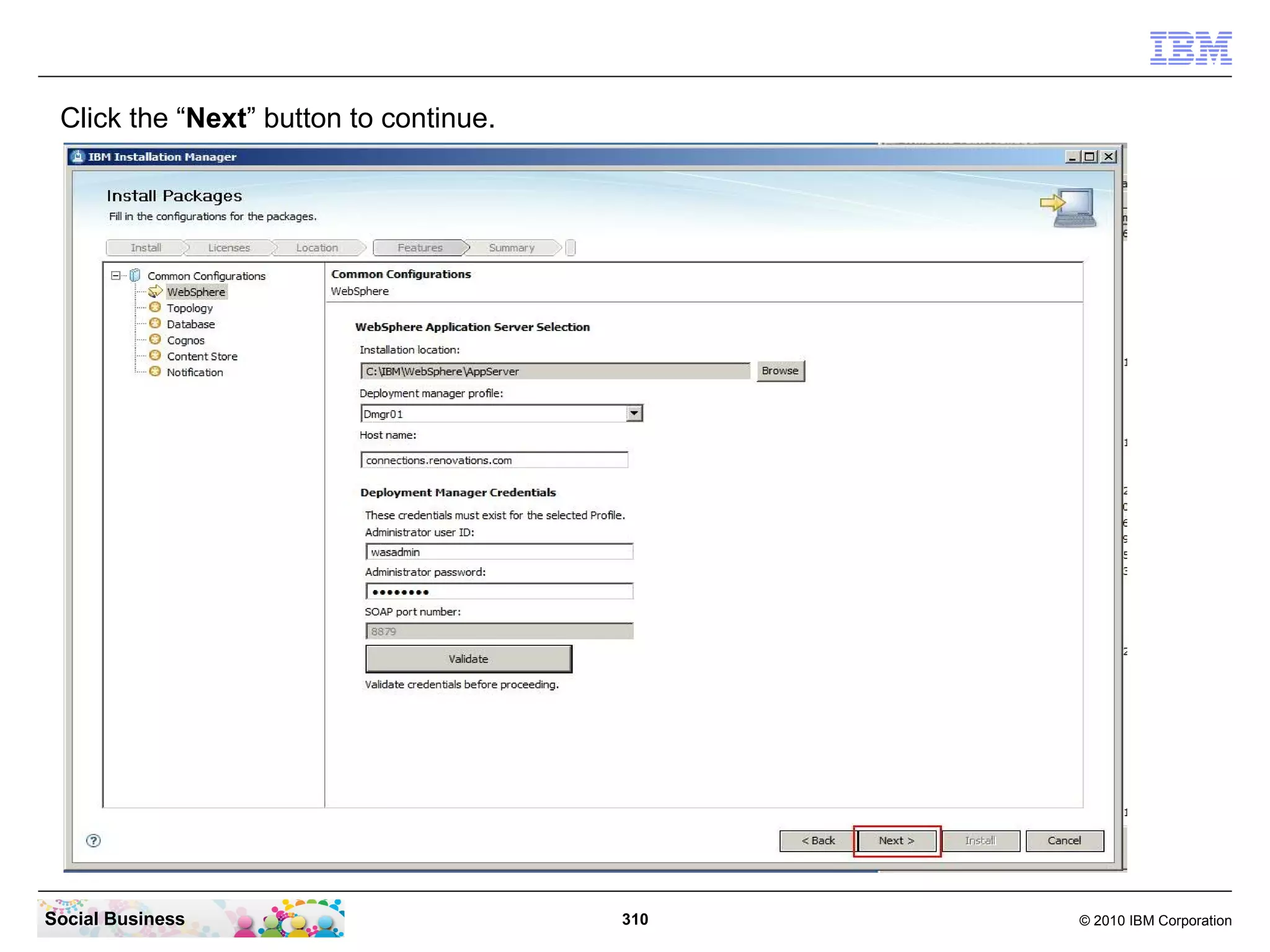Image resolution: width=1270 pixels, height=952 pixels.
Task: Click the Next button to continue
Action: click(896, 840)
